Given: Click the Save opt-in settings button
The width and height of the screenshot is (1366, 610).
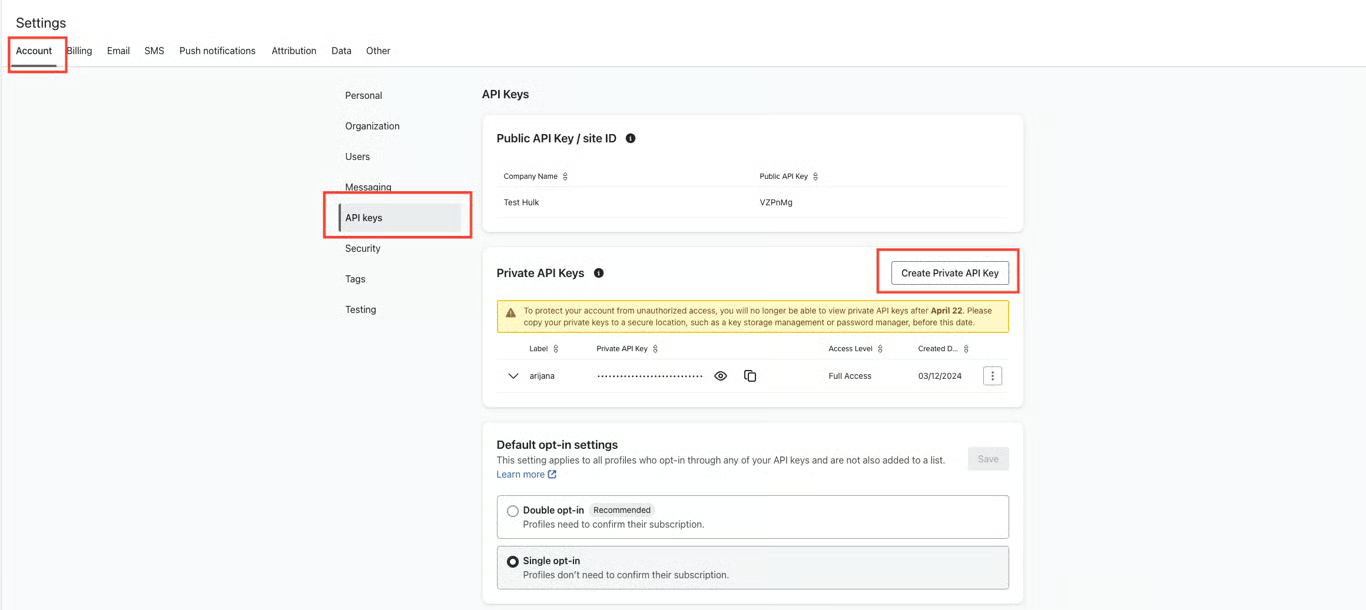Looking at the screenshot, I should click(988, 459).
